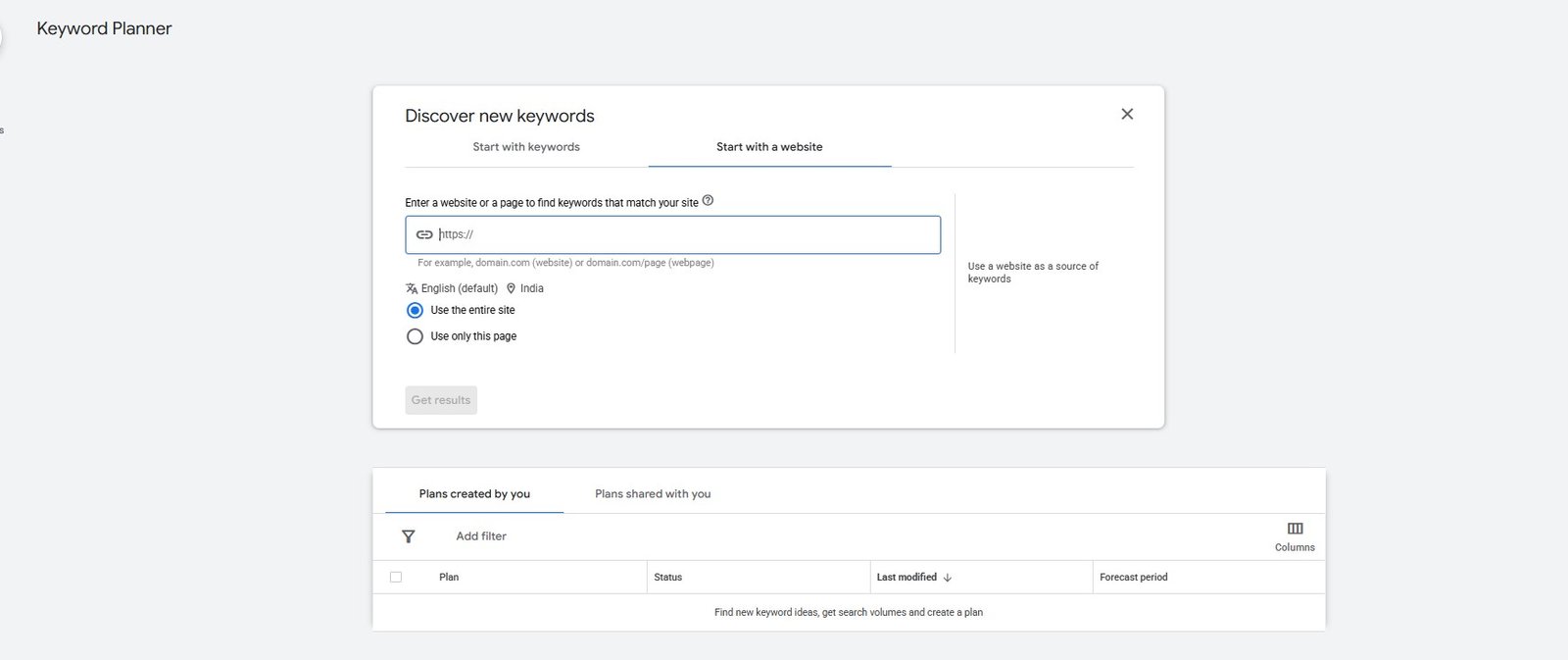Click the Keyword Planner page title
The width and height of the screenshot is (1568, 660).
[104, 28]
